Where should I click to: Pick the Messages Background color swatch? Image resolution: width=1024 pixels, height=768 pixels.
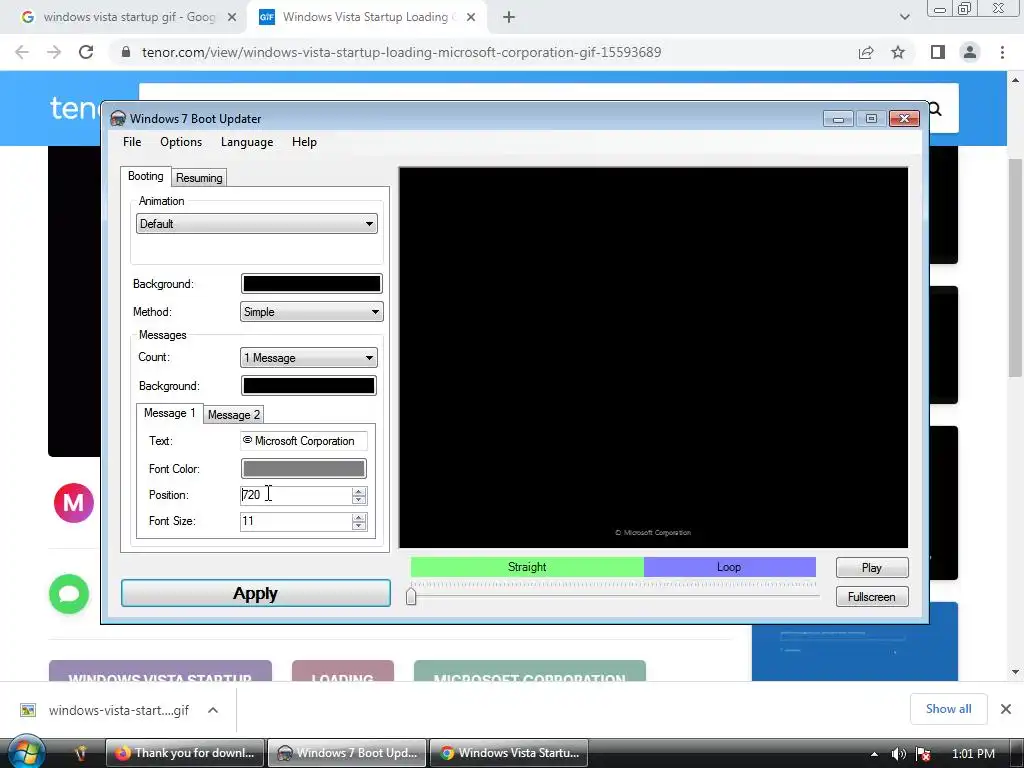click(x=308, y=386)
